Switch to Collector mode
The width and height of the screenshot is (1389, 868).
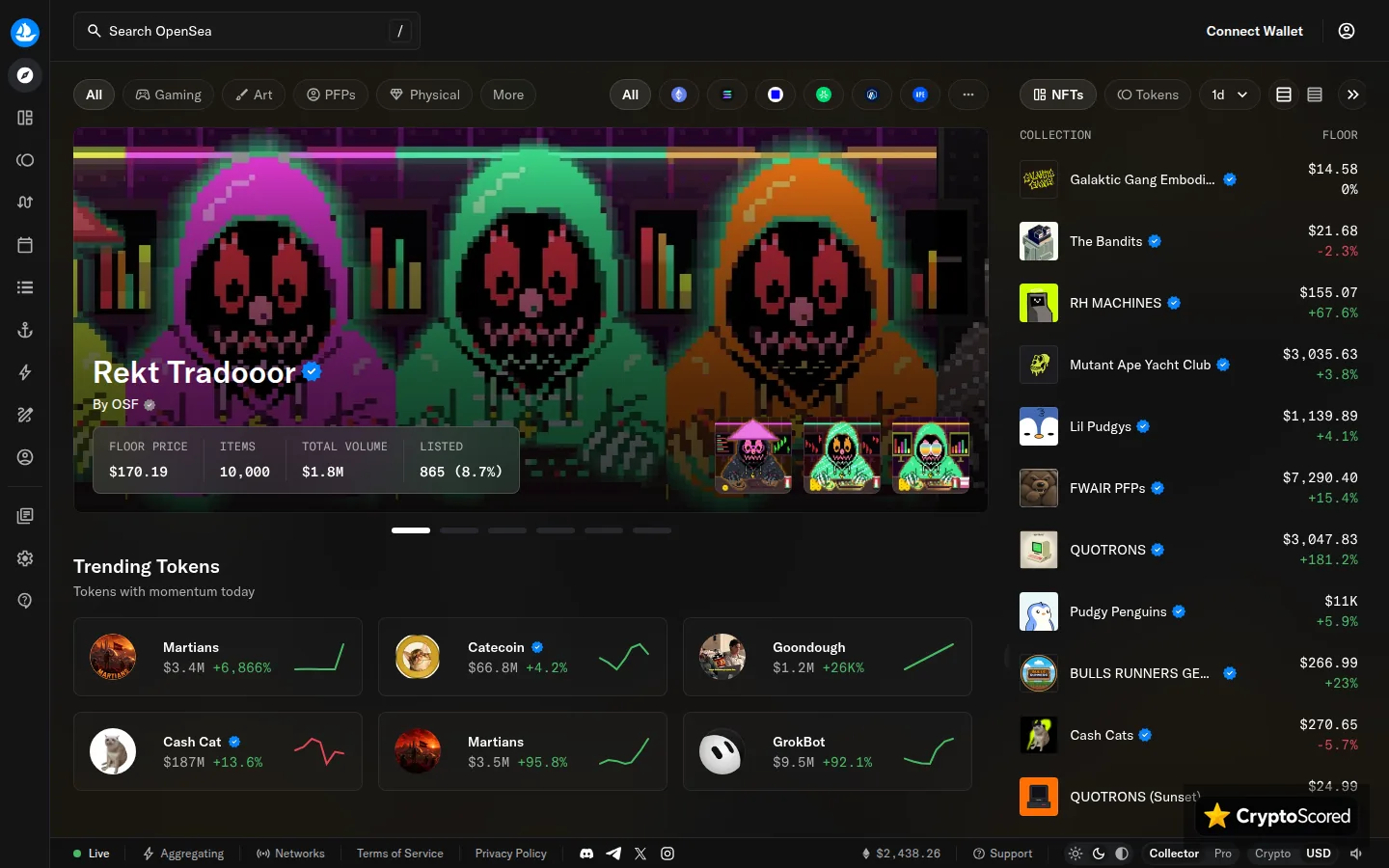(x=1174, y=854)
